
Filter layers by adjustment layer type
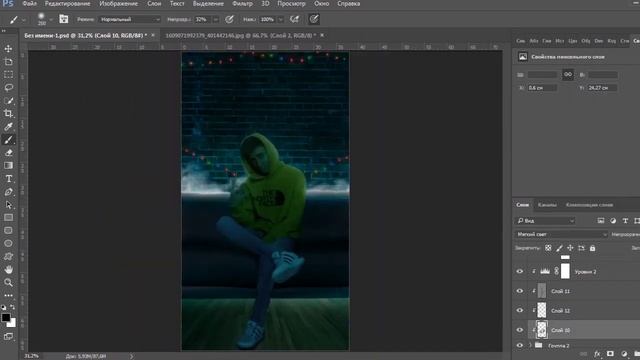point(613,221)
